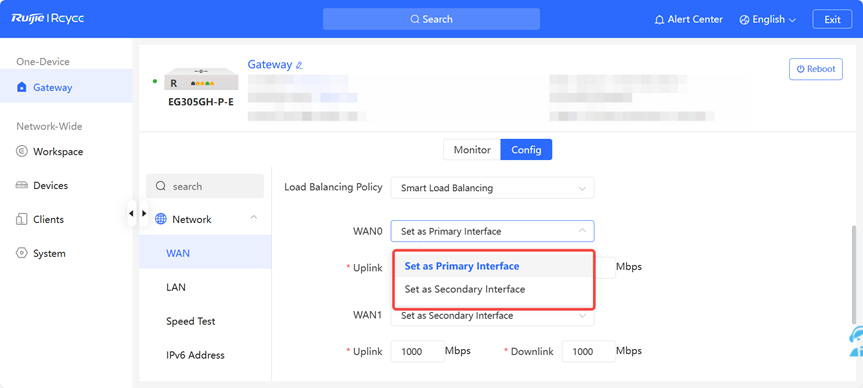The width and height of the screenshot is (863, 388).
Task: Click the config search magnifier icon
Action: pyautogui.click(x=161, y=186)
